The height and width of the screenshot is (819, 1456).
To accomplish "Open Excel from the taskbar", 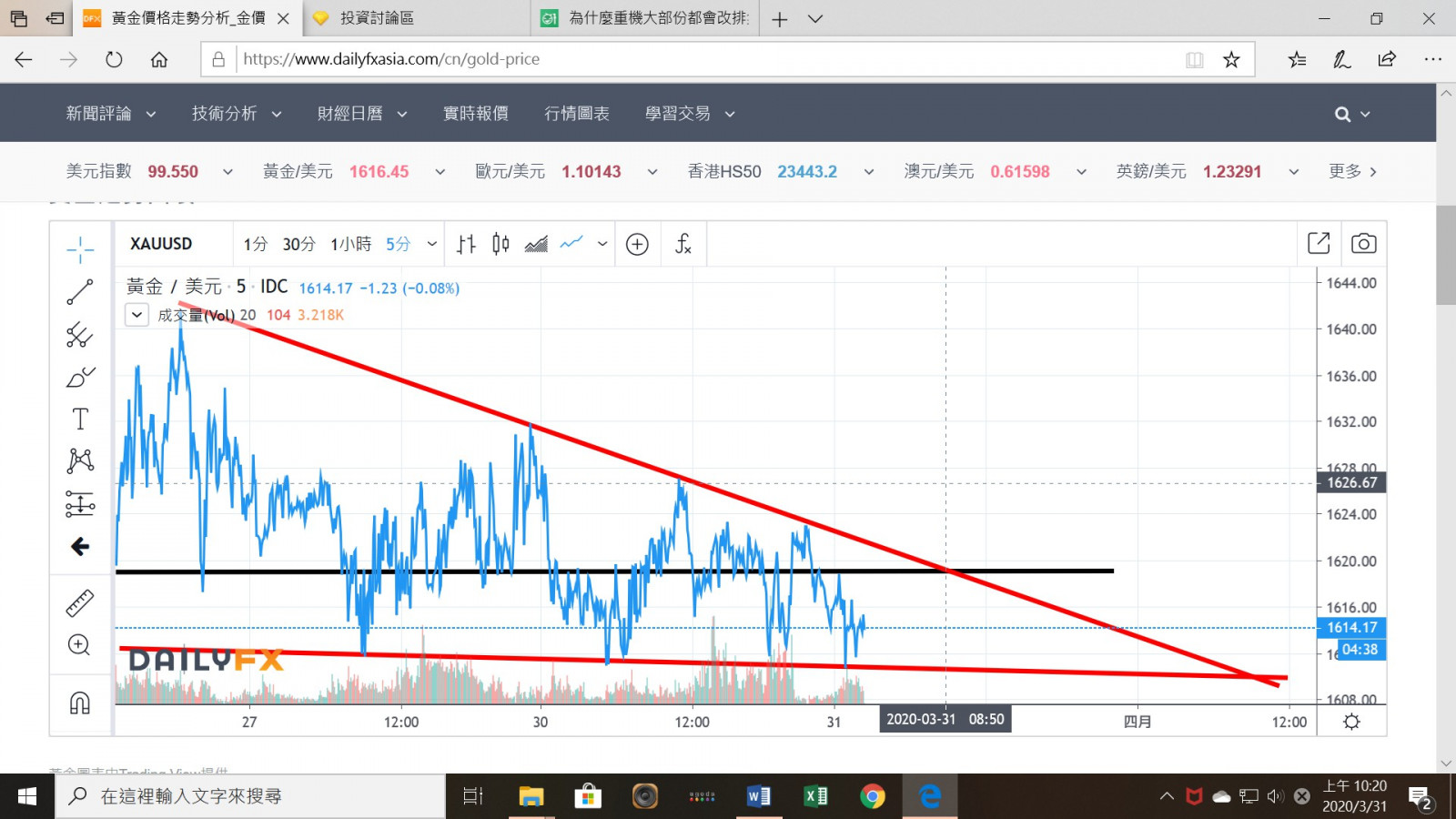I will pos(816,797).
